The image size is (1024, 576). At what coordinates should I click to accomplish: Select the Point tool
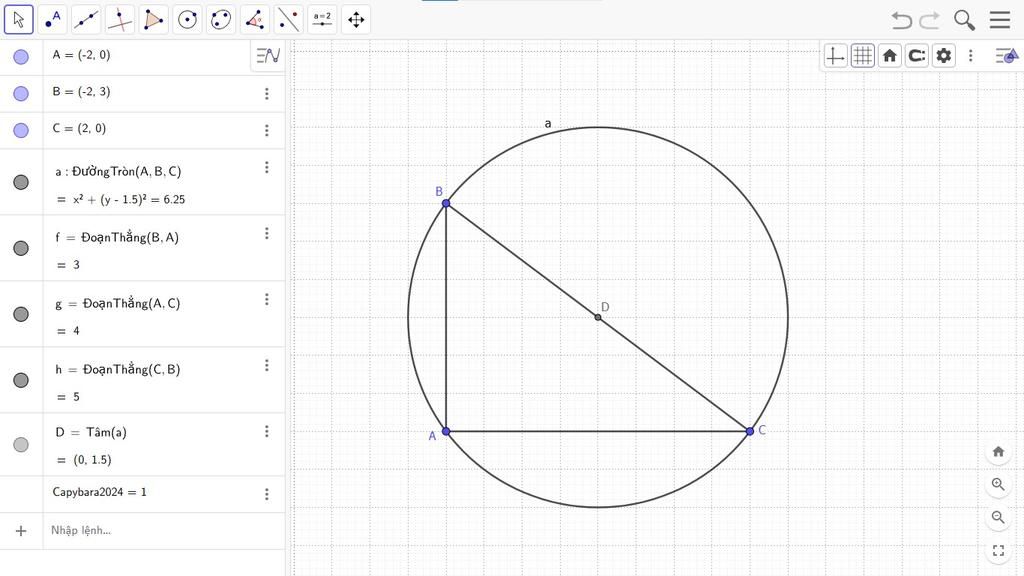pyautogui.click(x=52, y=19)
